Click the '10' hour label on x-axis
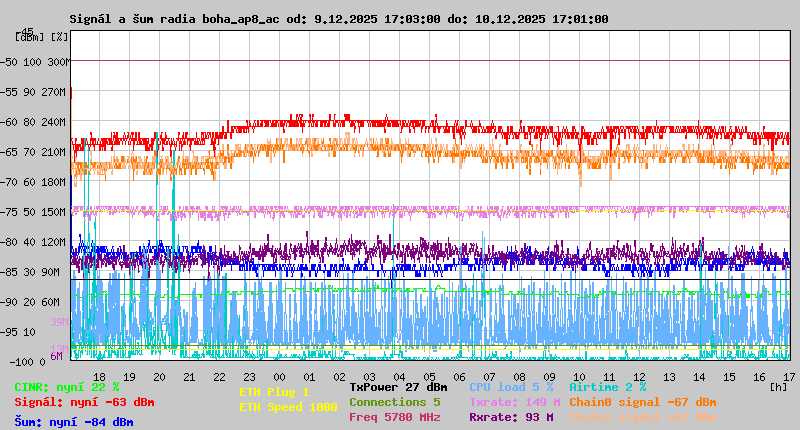 (x=579, y=377)
